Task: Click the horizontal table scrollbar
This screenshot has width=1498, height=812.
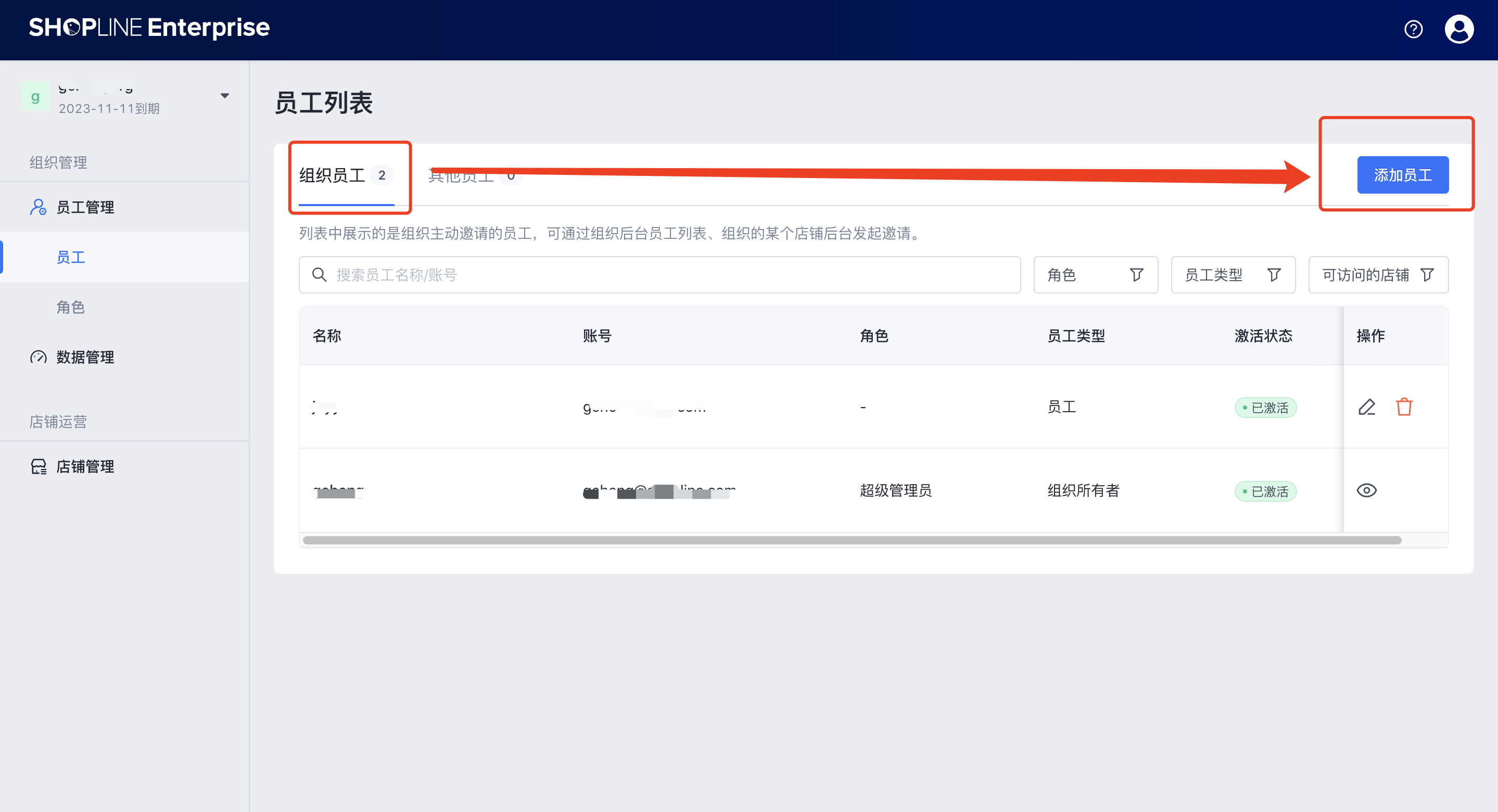Action: click(852, 540)
